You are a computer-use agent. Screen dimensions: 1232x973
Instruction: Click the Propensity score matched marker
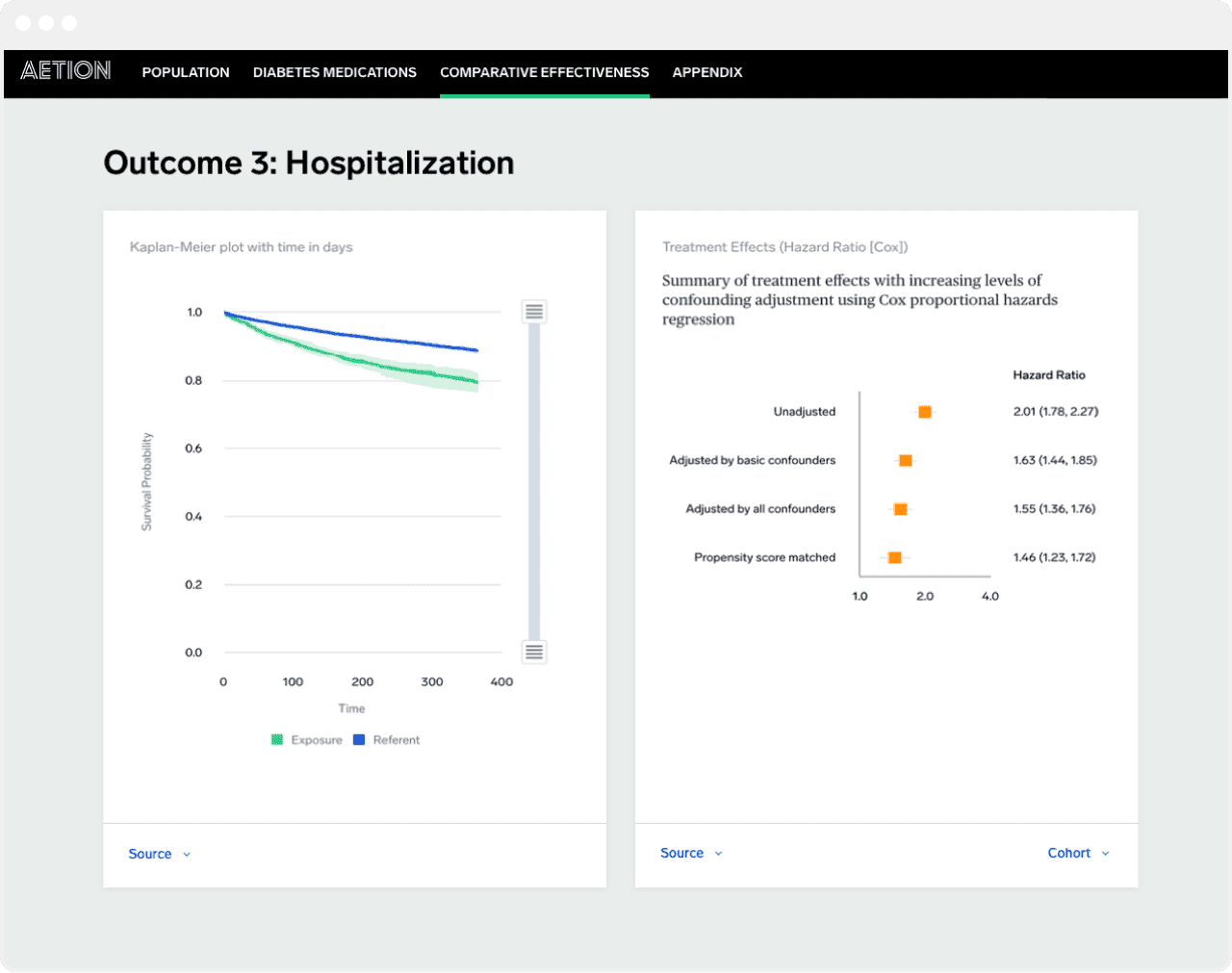[894, 557]
